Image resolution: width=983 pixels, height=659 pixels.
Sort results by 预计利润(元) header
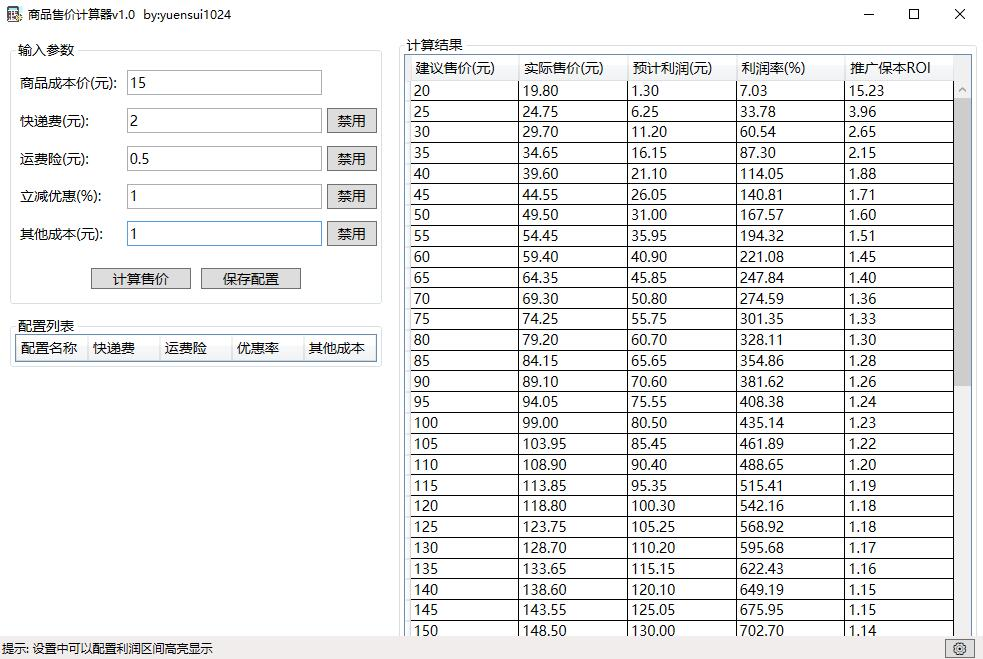[681, 68]
